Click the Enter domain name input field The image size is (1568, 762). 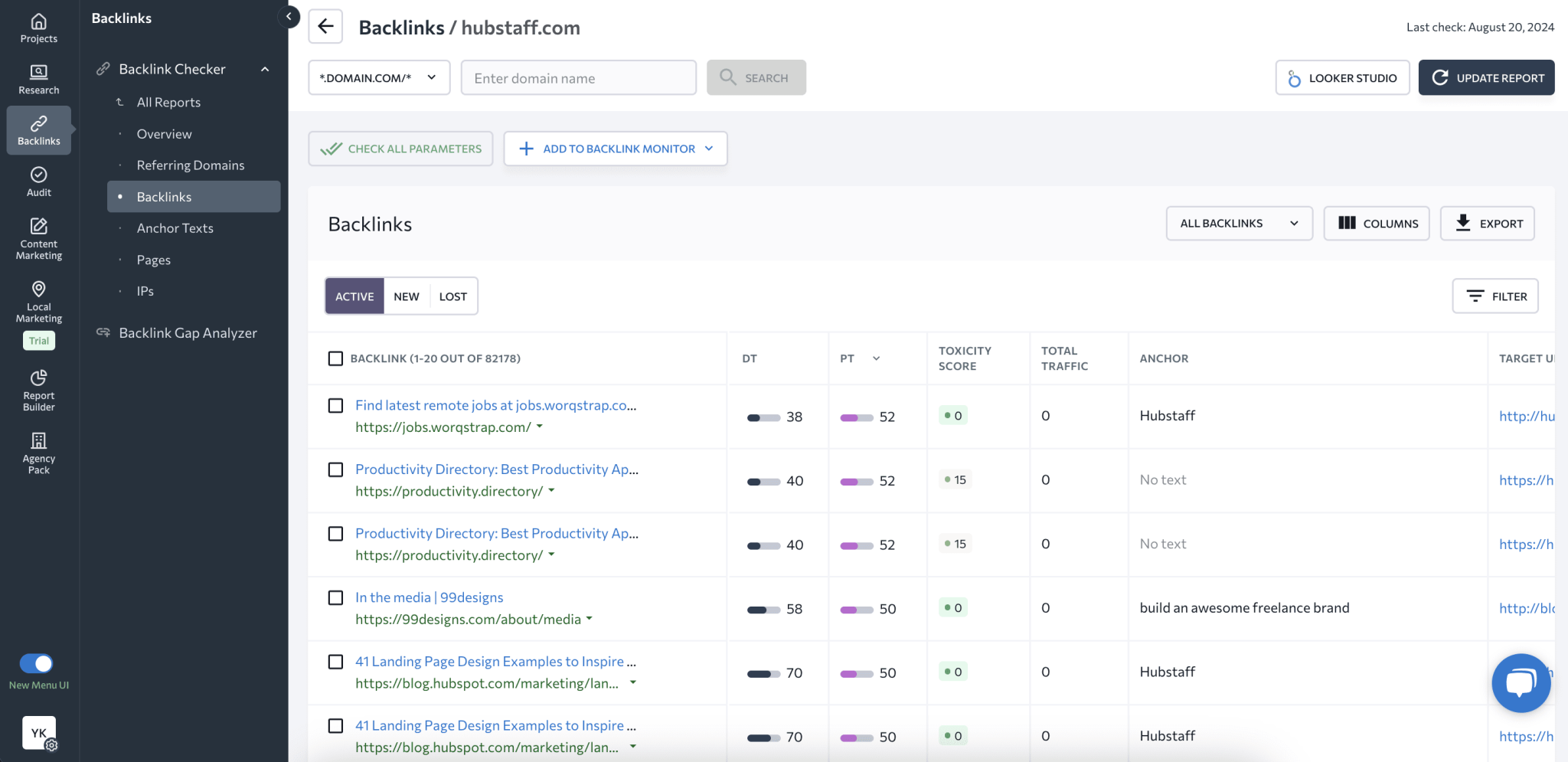[x=578, y=77]
